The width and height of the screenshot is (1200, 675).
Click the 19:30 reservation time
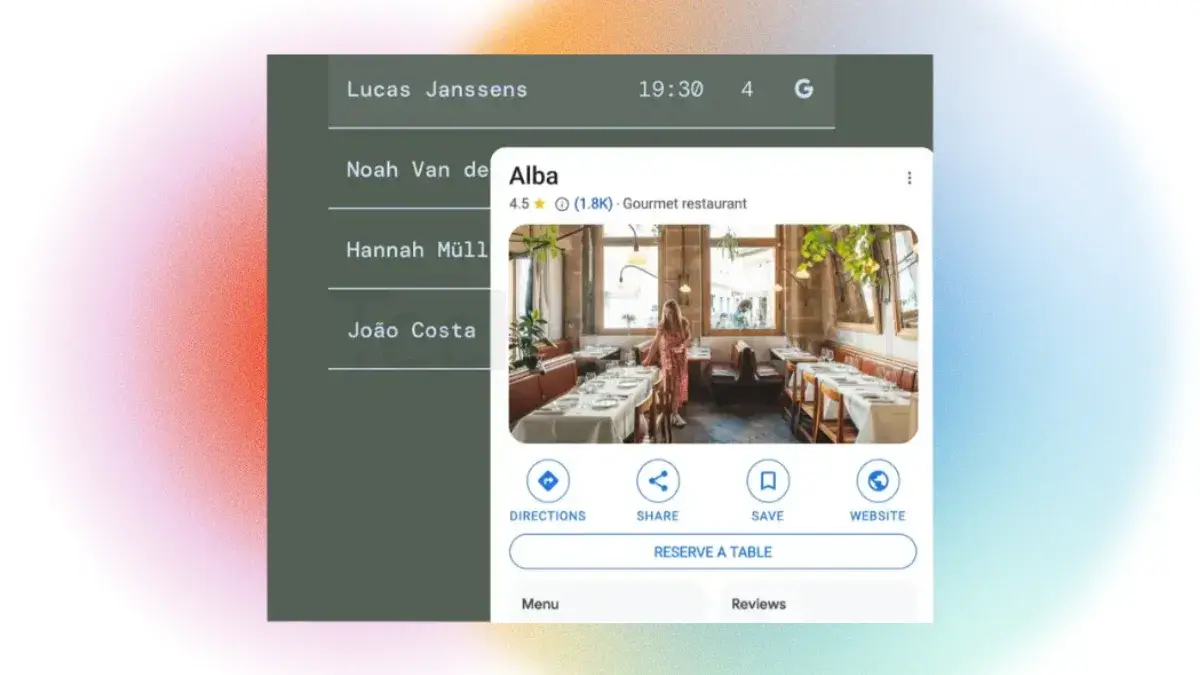click(671, 89)
